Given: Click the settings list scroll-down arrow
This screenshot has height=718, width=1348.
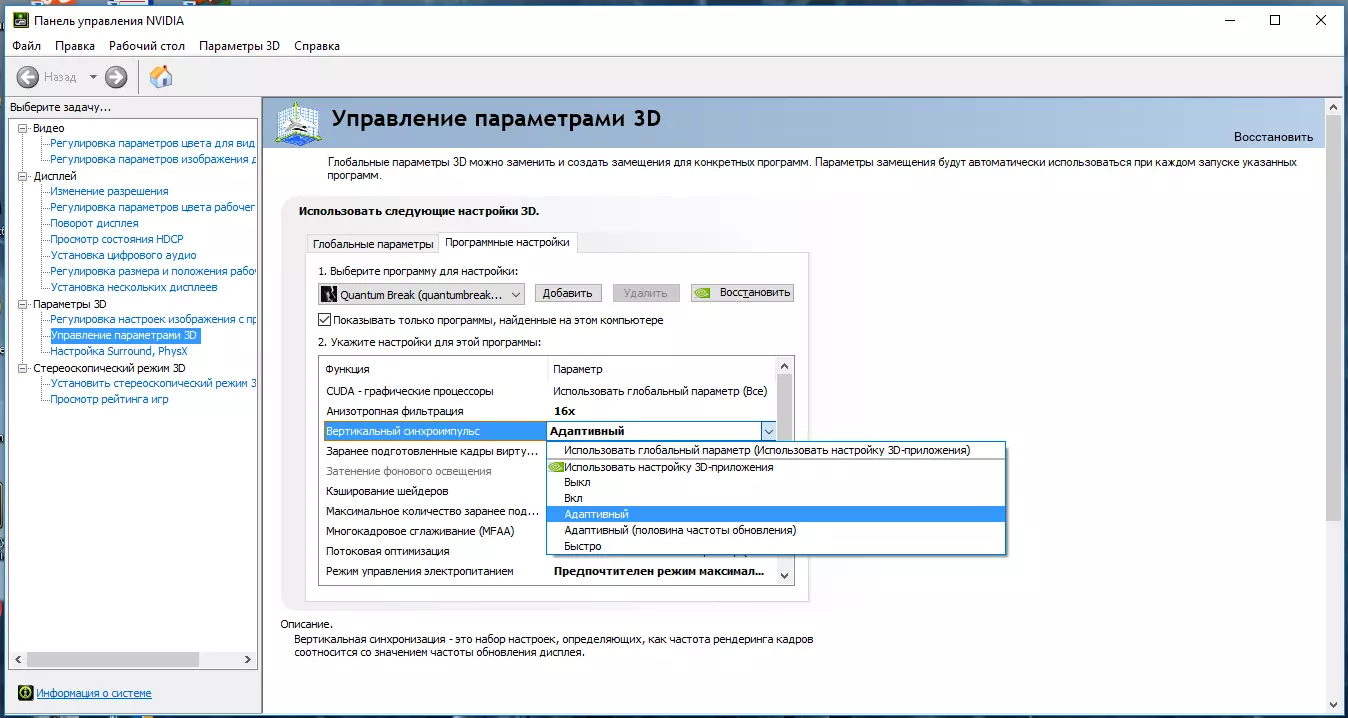Looking at the screenshot, I should (785, 576).
